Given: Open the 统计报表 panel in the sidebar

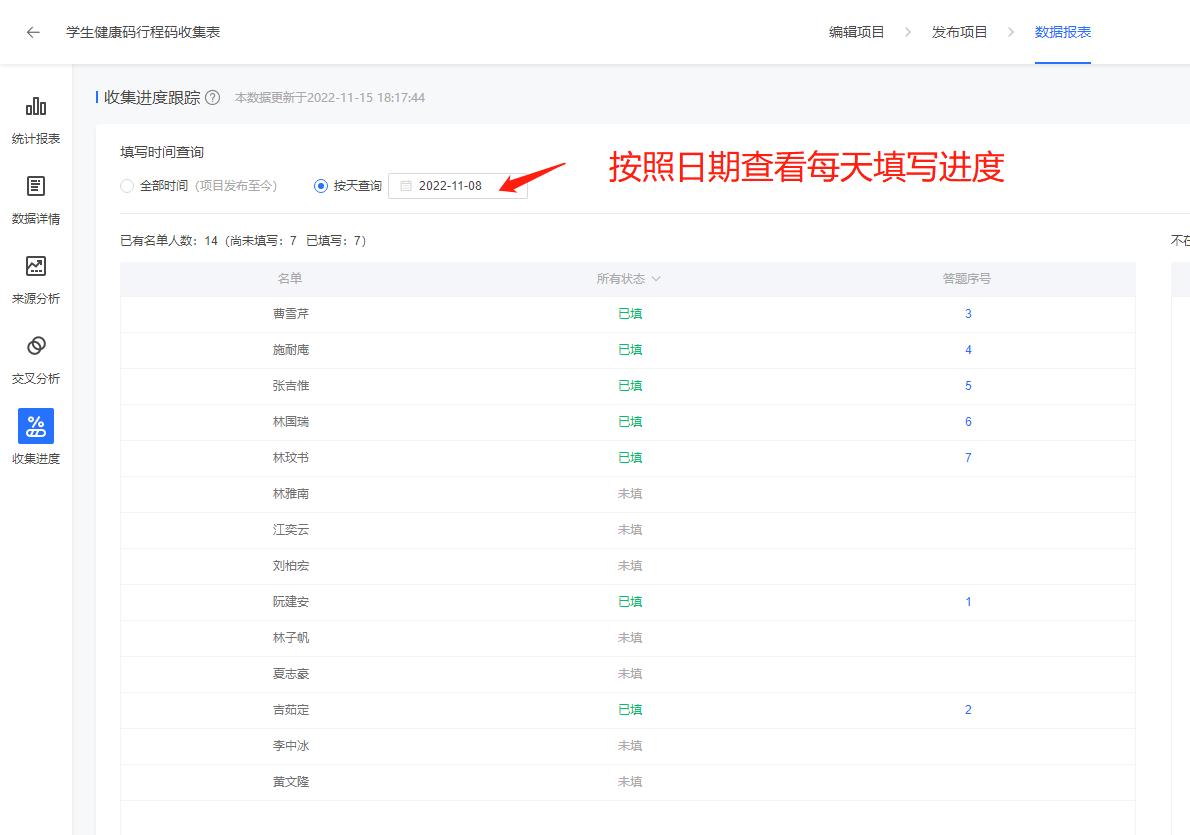Looking at the screenshot, I should pyautogui.click(x=35, y=118).
